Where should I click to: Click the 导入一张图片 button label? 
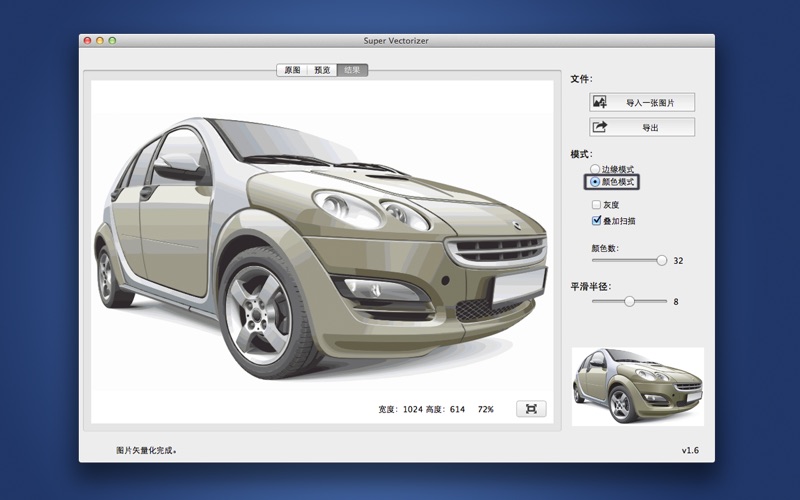pyautogui.click(x=650, y=102)
